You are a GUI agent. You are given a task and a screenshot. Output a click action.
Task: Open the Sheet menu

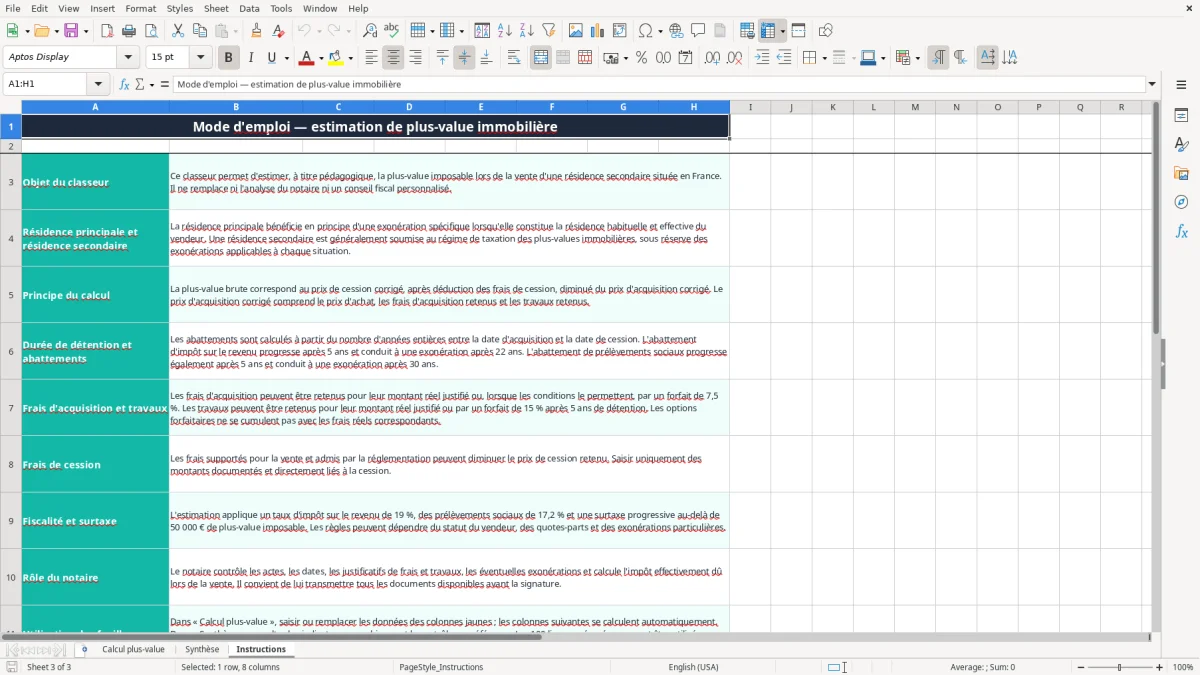[x=216, y=8]
